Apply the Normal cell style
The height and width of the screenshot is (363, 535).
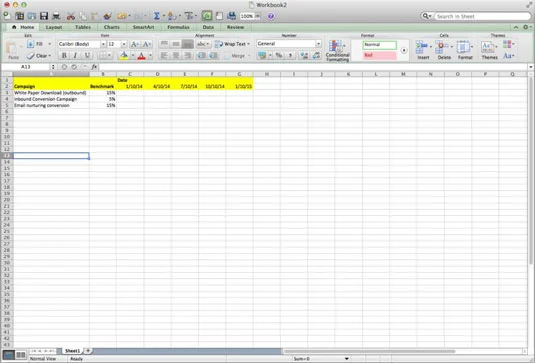click(x=379, y=45)
